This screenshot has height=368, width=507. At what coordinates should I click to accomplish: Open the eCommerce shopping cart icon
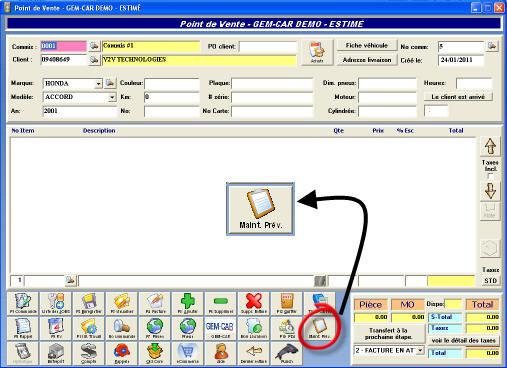(x=188, y=353)
